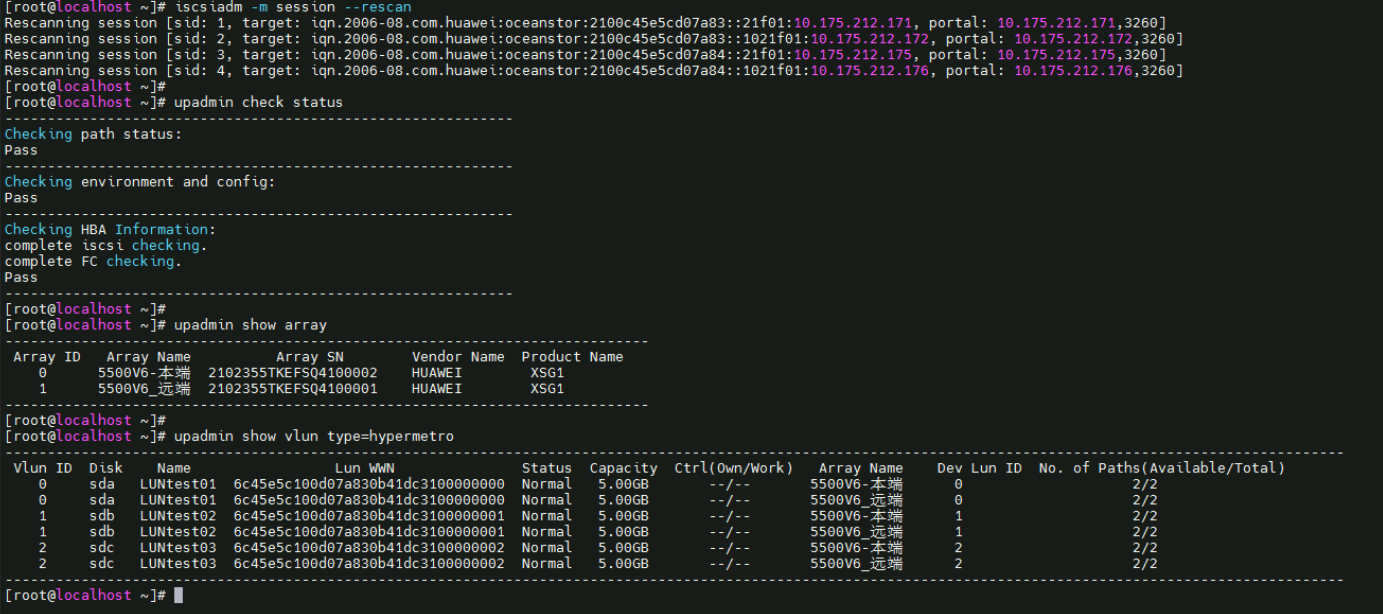Click the "Lun WWN" column header
The height and width of the screenshot is (614, 1383).
pos(364,468)
